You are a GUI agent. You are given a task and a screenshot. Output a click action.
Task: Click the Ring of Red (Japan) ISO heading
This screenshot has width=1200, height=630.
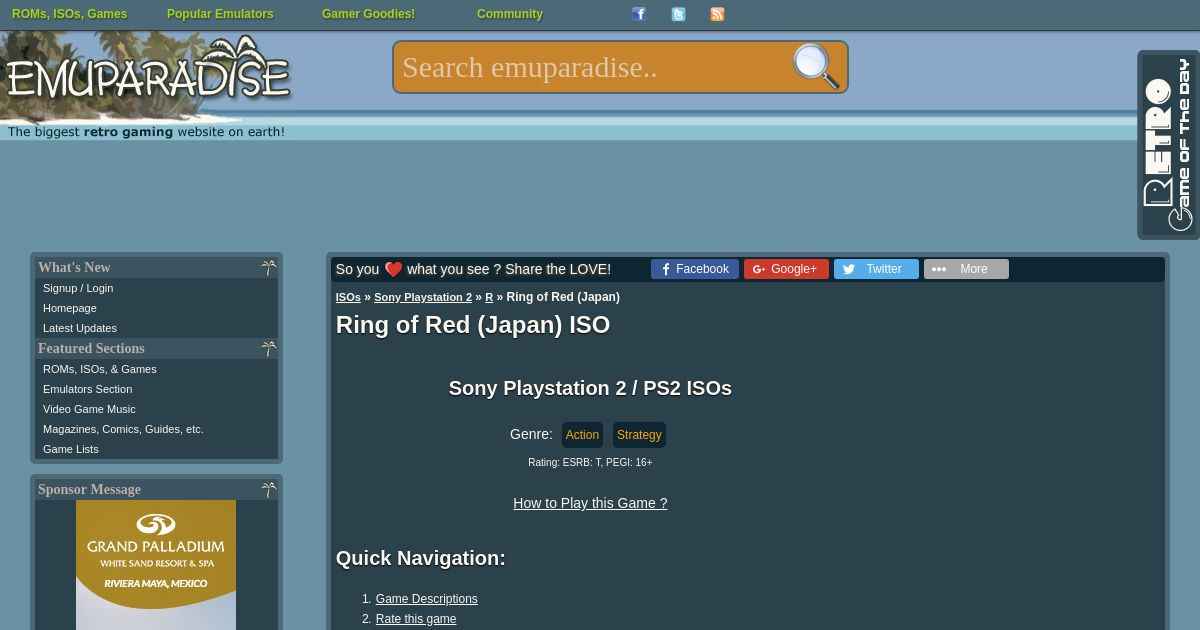click(x=473, y=325)
